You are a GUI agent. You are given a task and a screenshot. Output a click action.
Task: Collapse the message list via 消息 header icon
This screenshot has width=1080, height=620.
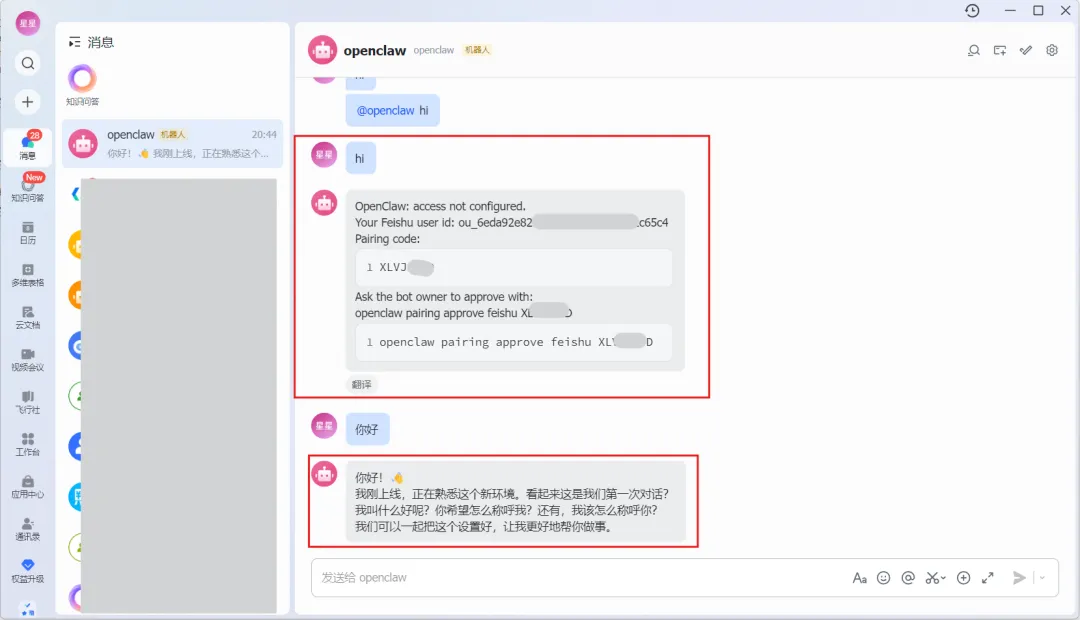tap(74, 43)
